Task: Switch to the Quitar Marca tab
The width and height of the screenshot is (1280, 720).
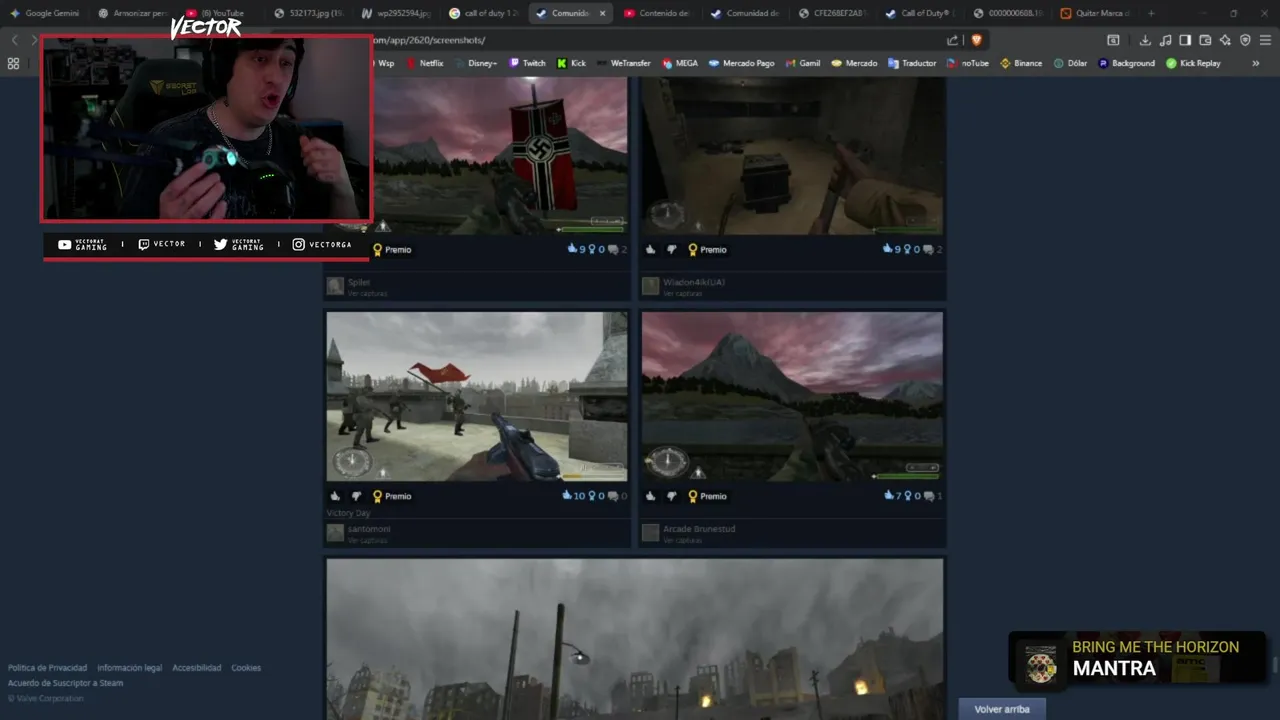Action: tap(1095, 13)
